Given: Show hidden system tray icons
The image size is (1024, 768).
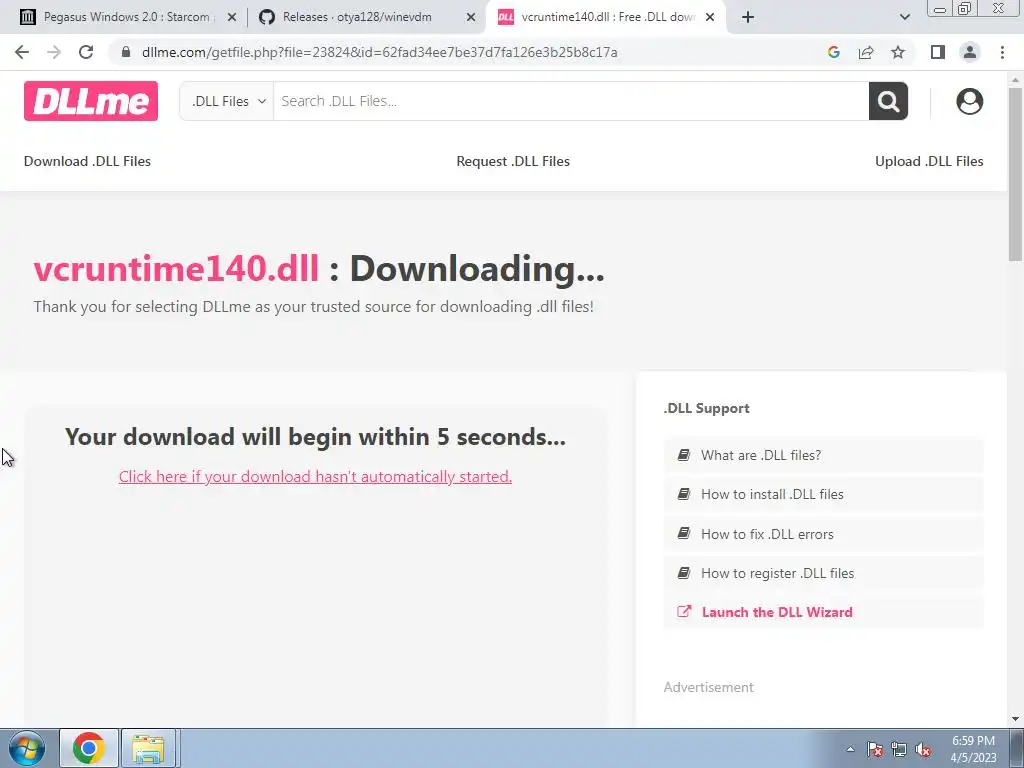Looking at the screenshot, I should (850, 749).
